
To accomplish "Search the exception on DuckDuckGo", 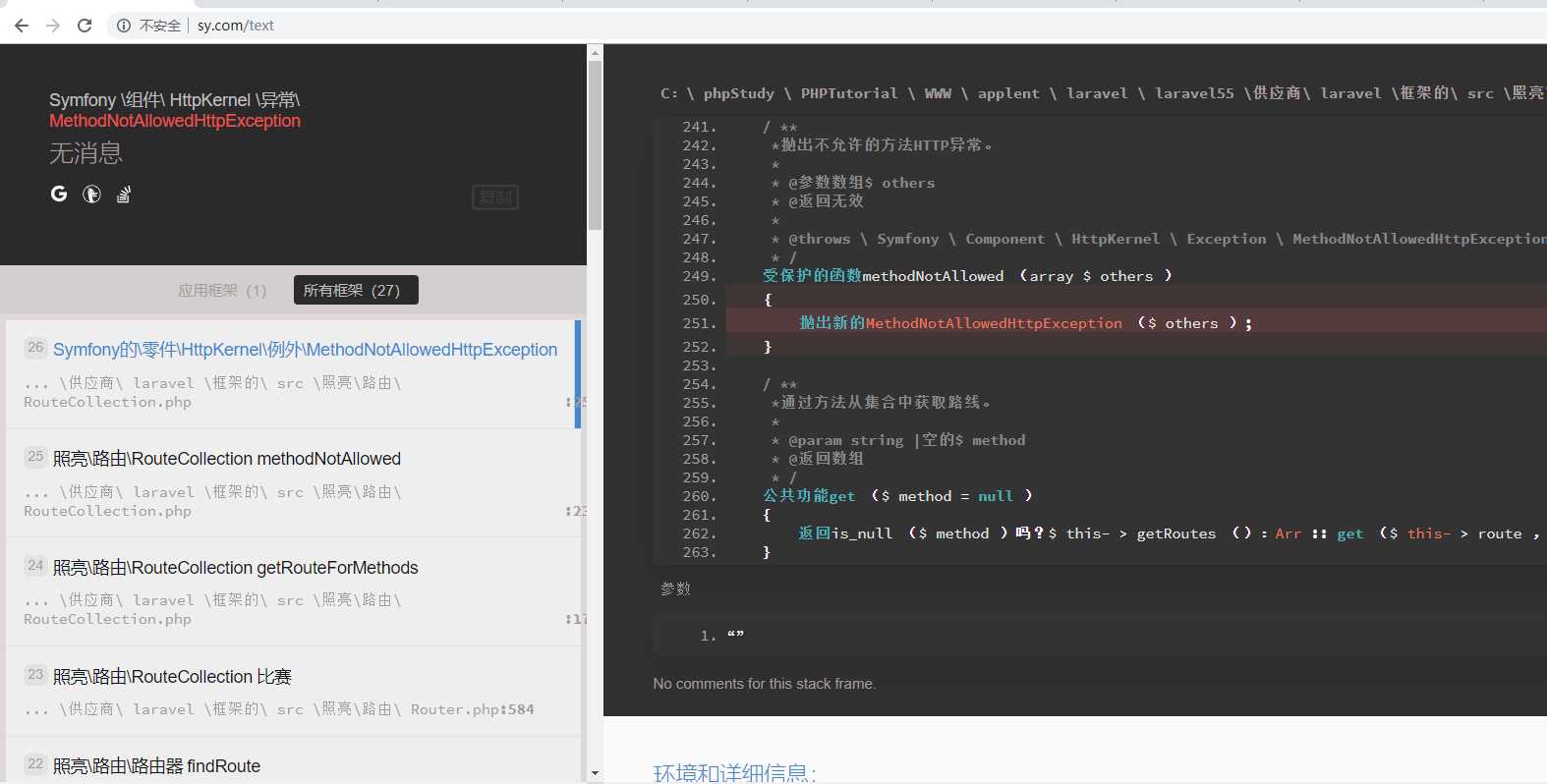I will [x=91, y=194].
